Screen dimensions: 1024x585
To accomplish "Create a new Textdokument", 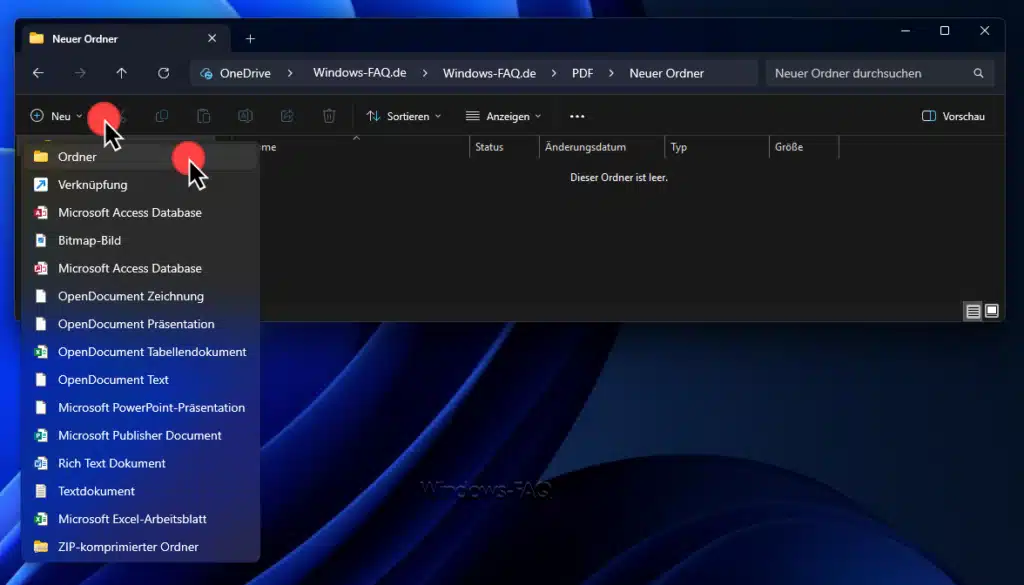I will click(x=140, y=491).
